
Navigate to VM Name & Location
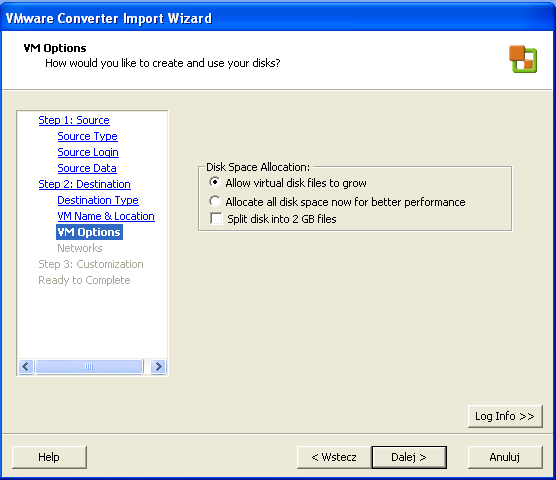click(106, 216)
